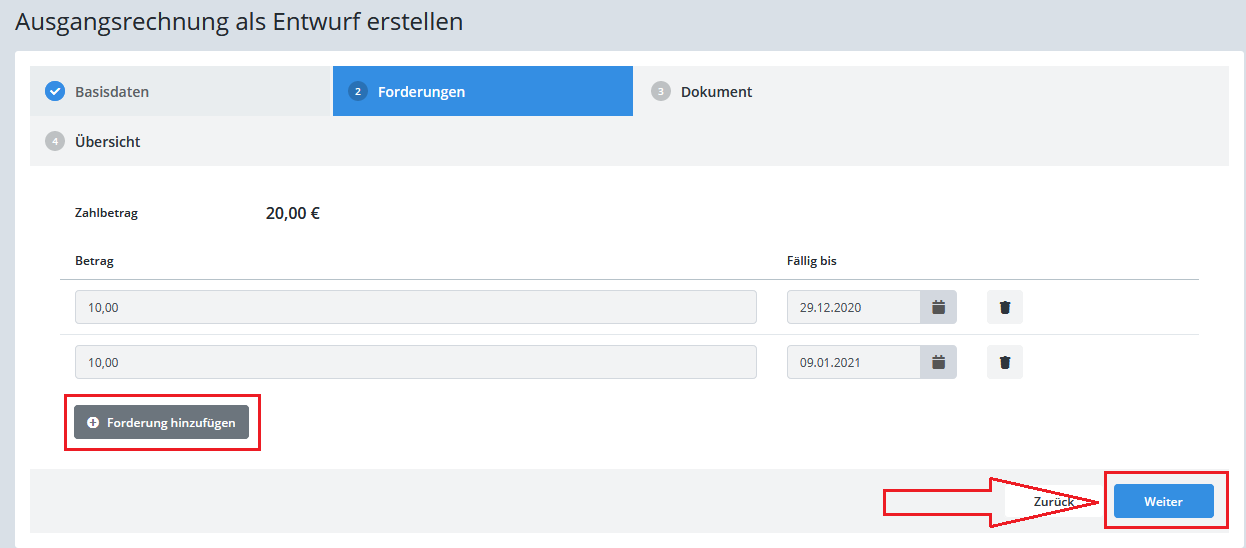Focus the due date field 09.01.2021
The width and height of the screenshot is (1246, 548).
pos(854,362)
